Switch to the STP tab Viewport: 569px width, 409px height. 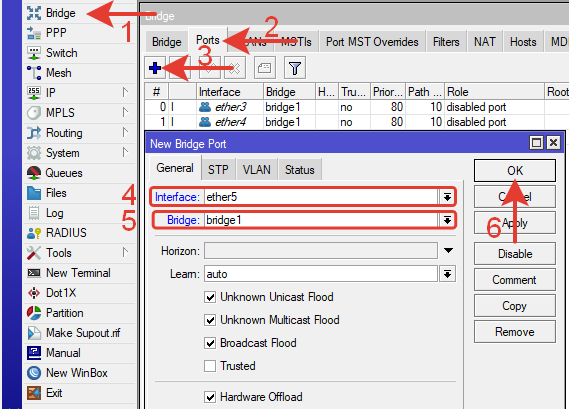pos(218,169)
